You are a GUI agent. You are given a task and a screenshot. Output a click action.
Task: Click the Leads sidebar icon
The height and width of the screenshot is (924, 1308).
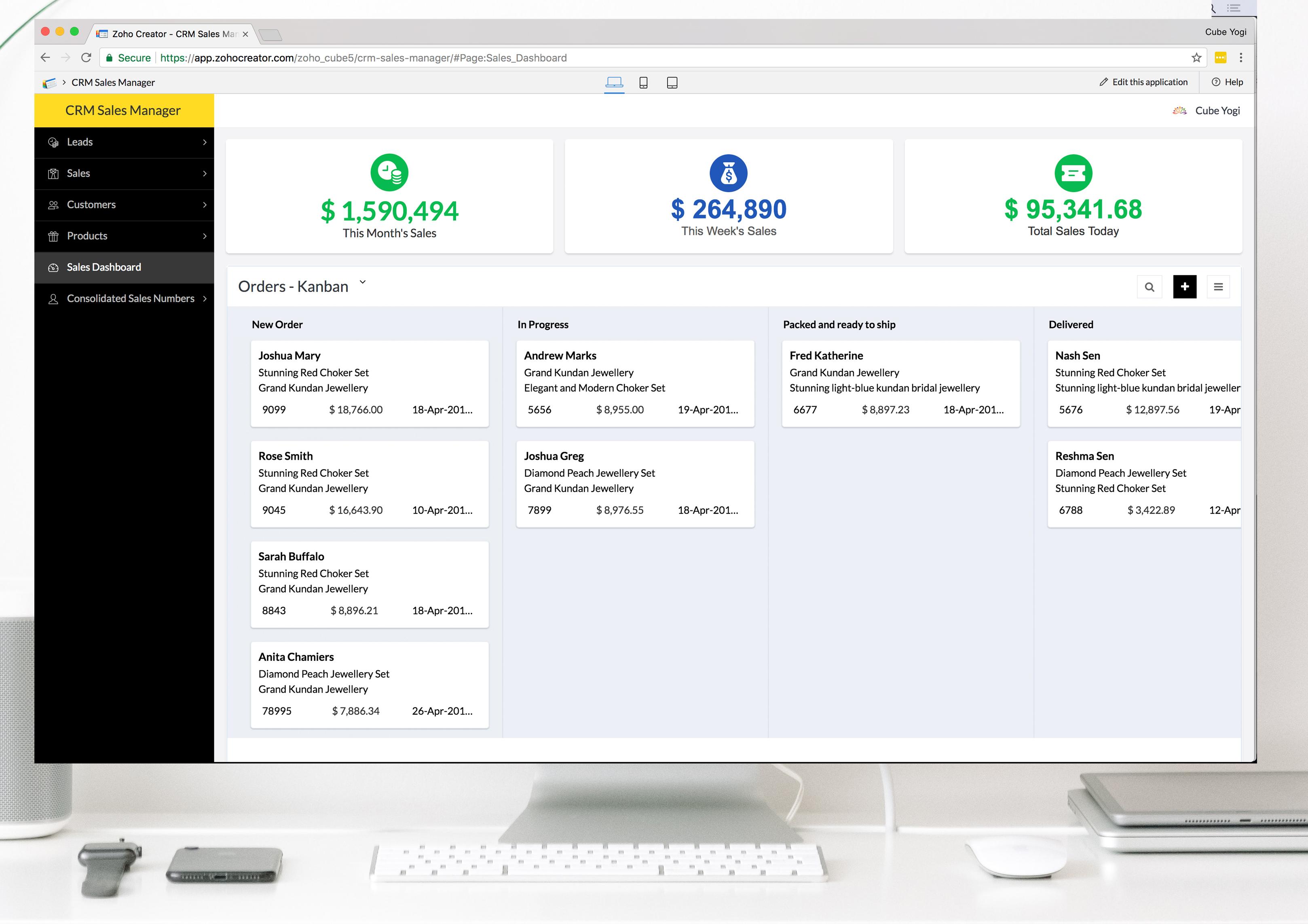(x=53, y=142)
